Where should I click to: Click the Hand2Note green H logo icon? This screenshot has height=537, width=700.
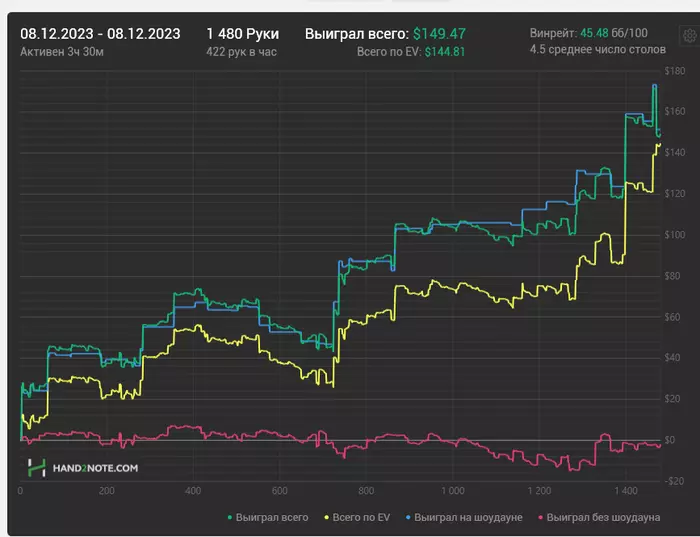click(x=37, y=468)
